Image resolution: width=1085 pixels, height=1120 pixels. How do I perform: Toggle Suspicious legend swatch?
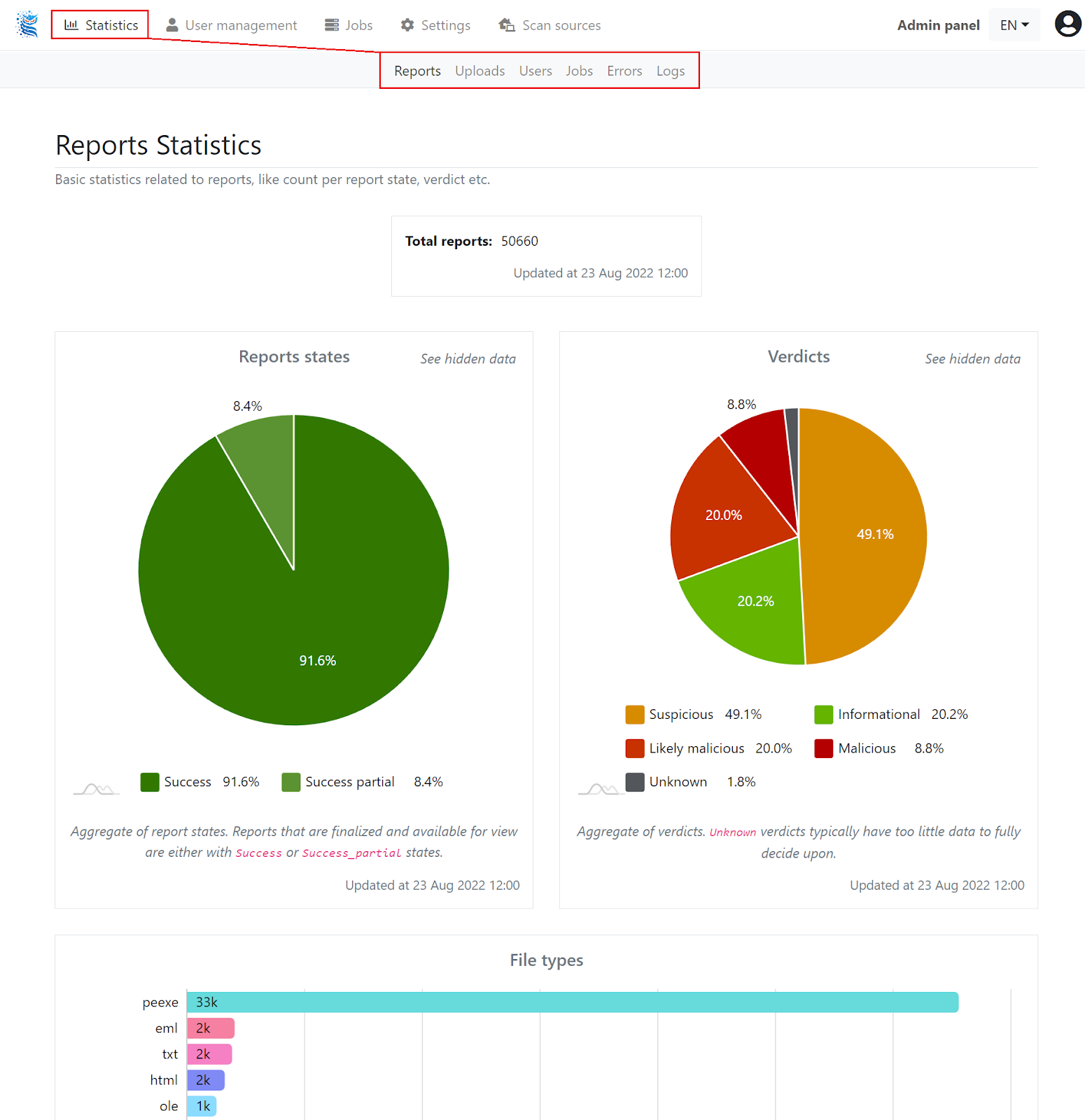tap(635, 715)
